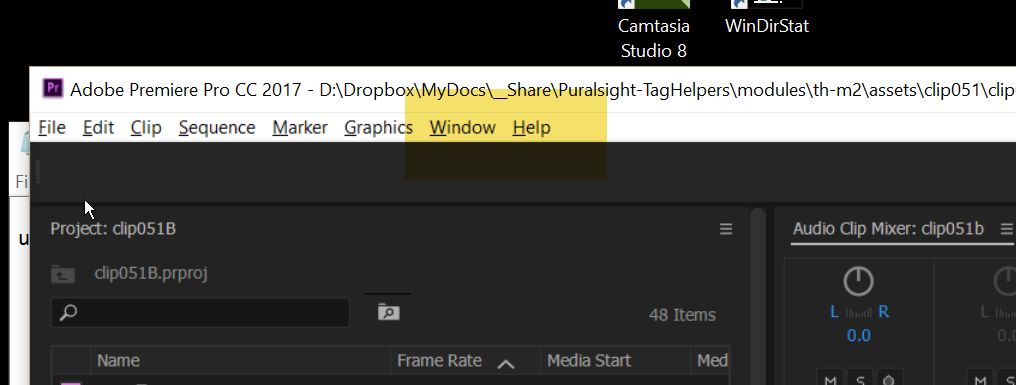The height and width of the screenshot is (385, 1016).
Task: Select the Audio Clip Mixer: clip051b tab
Action: [x=888, y=229]
